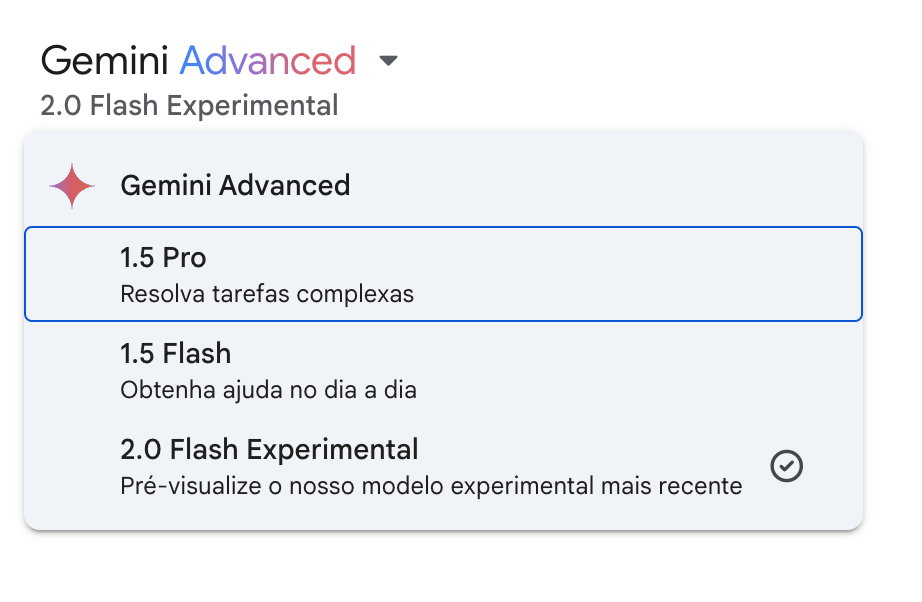922x602 pixels.
Task: Click the 2.0 Flash Experimental subtitle under title
Action: (x=189, y=106)
